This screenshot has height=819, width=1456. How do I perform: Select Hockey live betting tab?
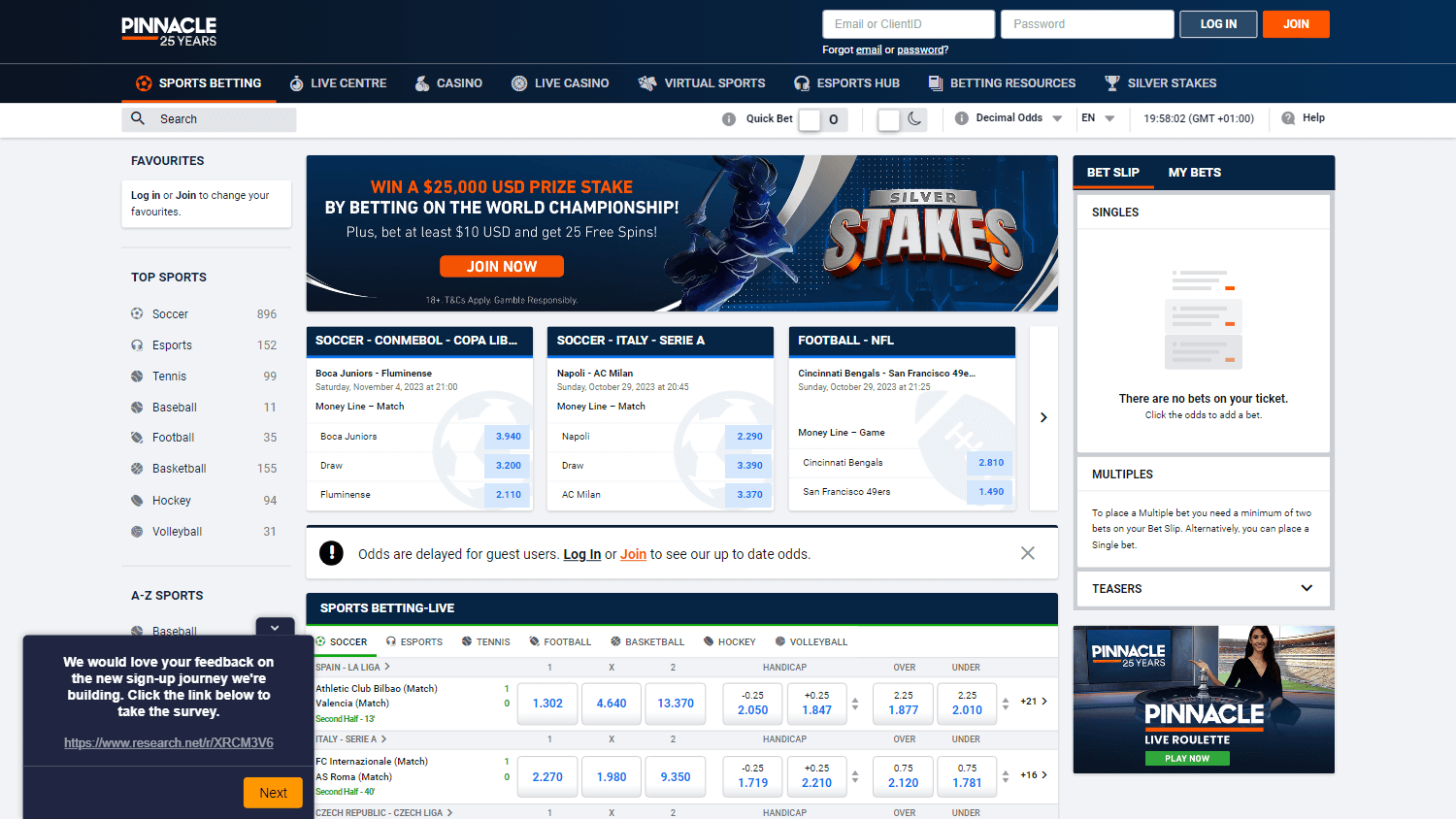click(730, 641)
